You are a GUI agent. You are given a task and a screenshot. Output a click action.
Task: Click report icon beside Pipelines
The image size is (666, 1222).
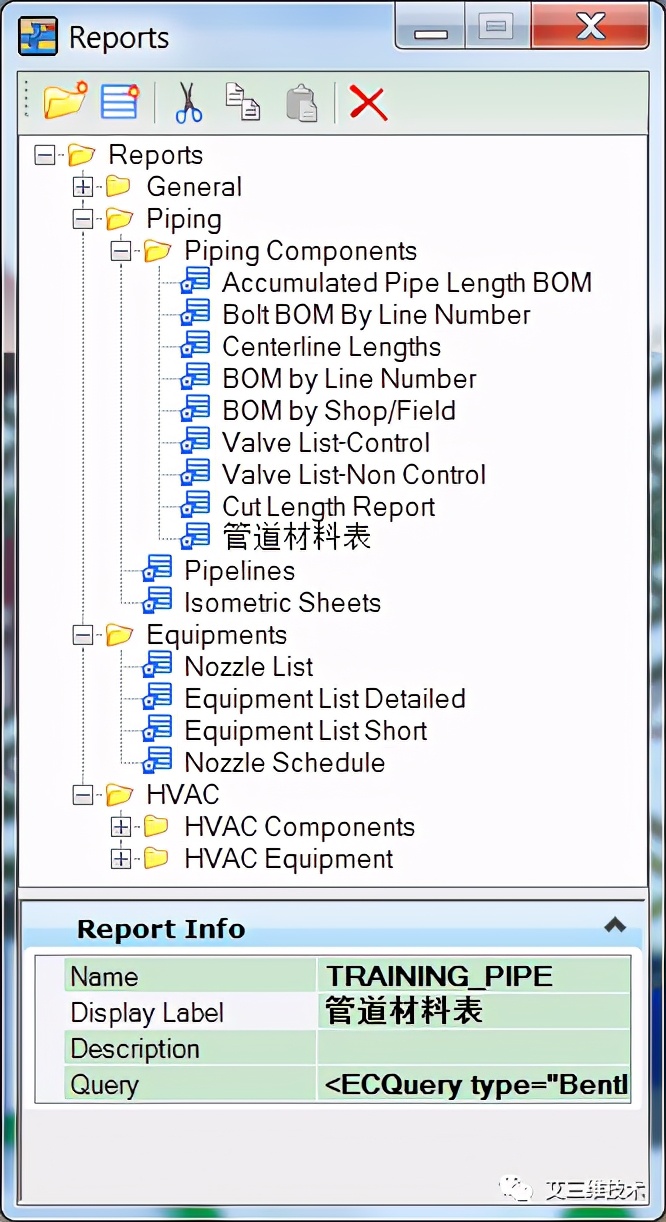158,570
